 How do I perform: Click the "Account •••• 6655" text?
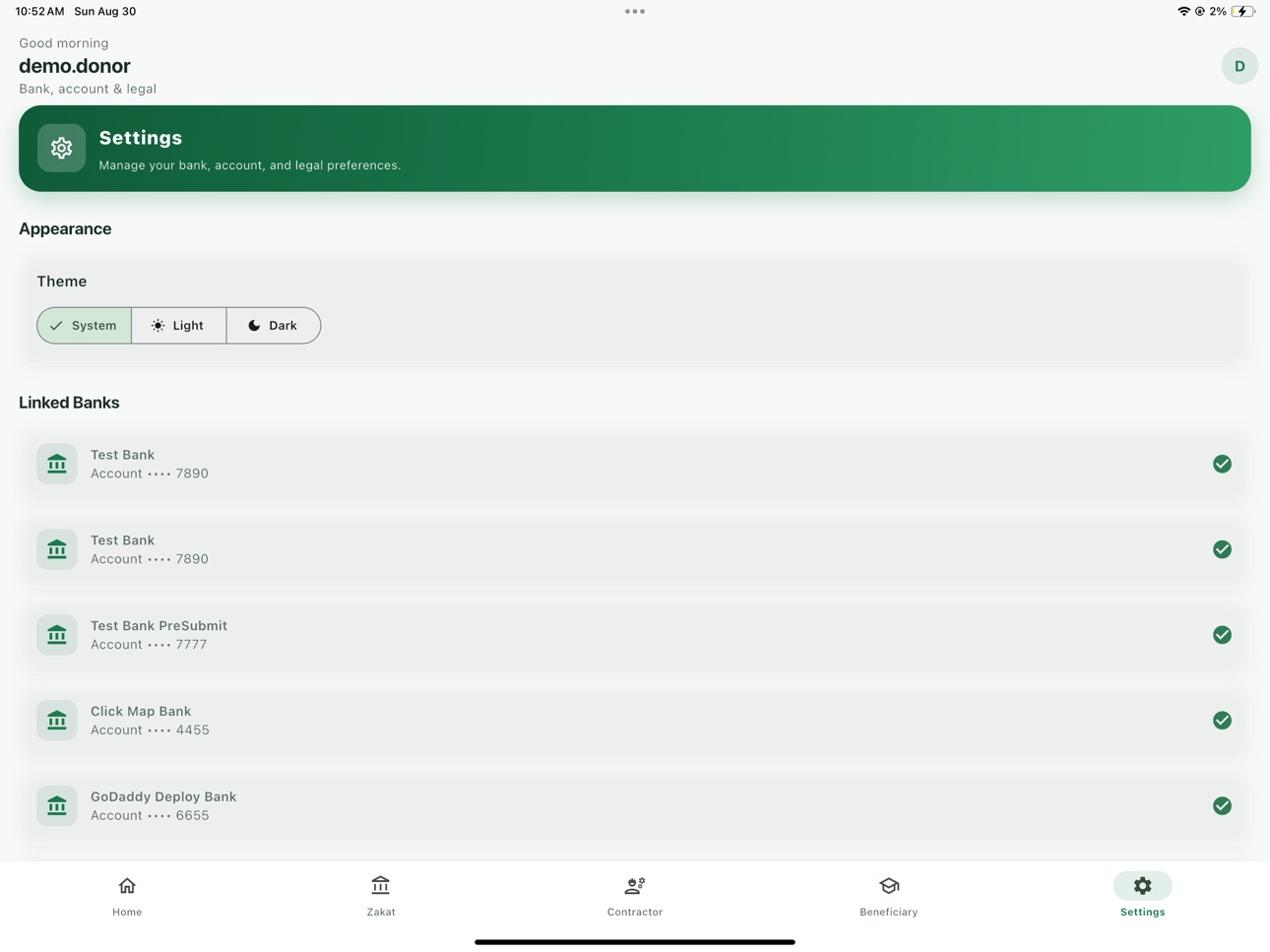click(x=150, y=816)
